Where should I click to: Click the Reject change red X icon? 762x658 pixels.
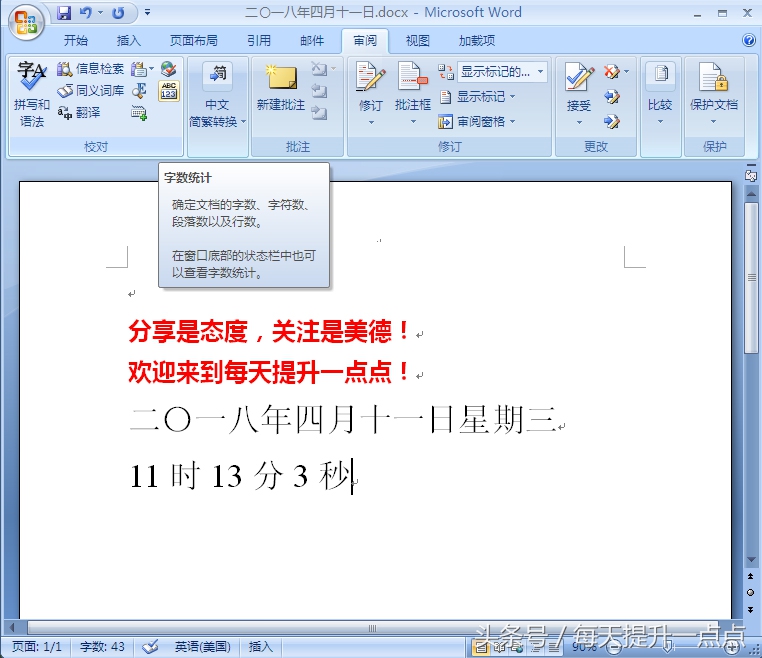coord(611,72)
